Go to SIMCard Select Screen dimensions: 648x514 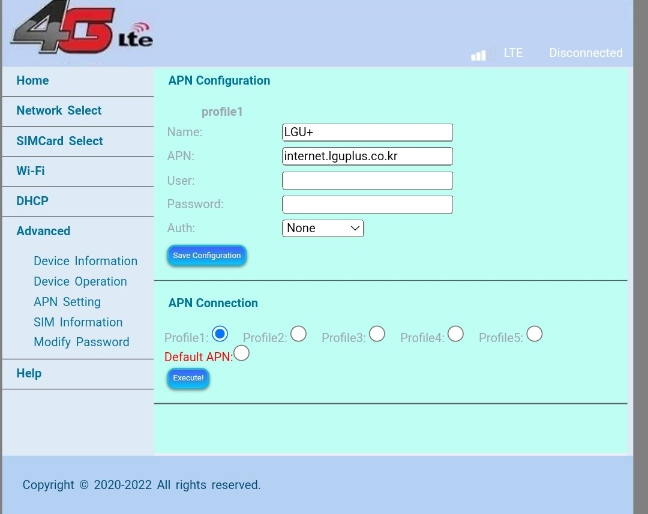60,141
